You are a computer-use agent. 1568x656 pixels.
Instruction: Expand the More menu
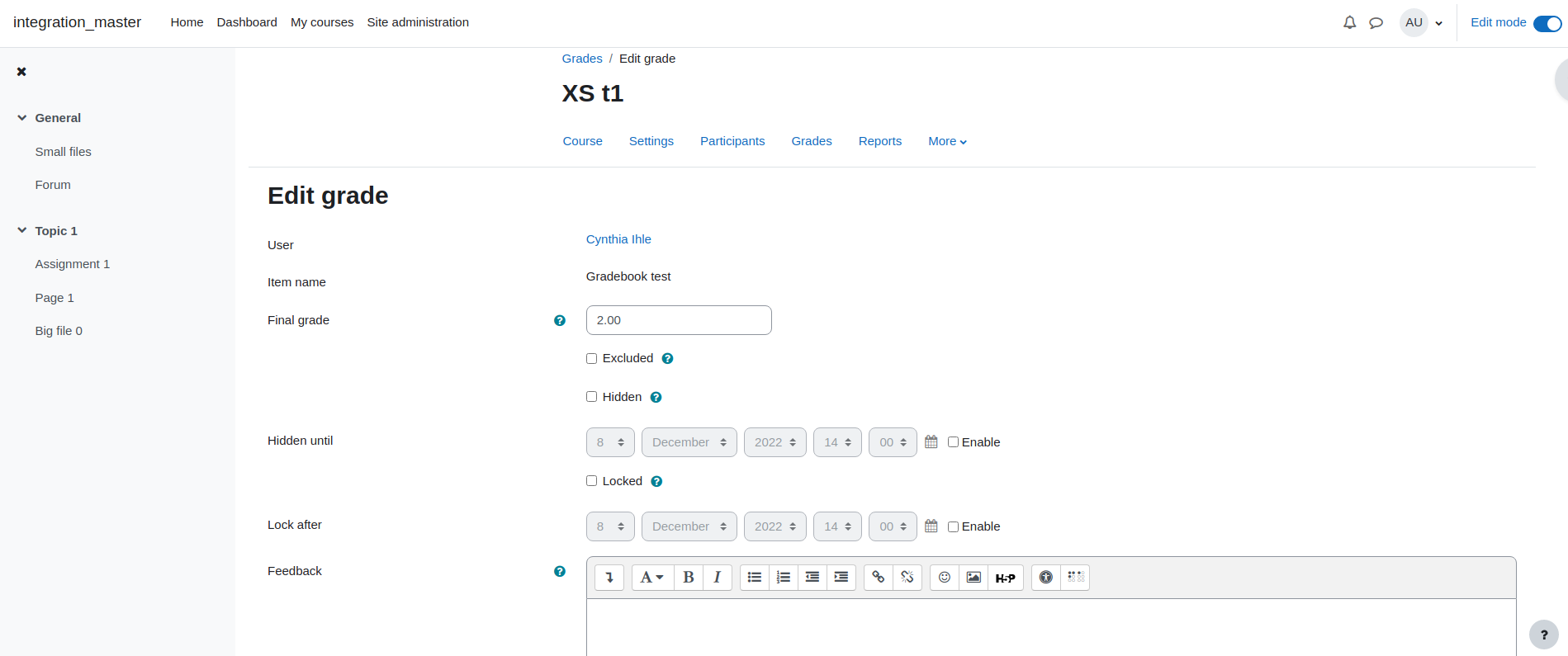click(x=947, y=141)
